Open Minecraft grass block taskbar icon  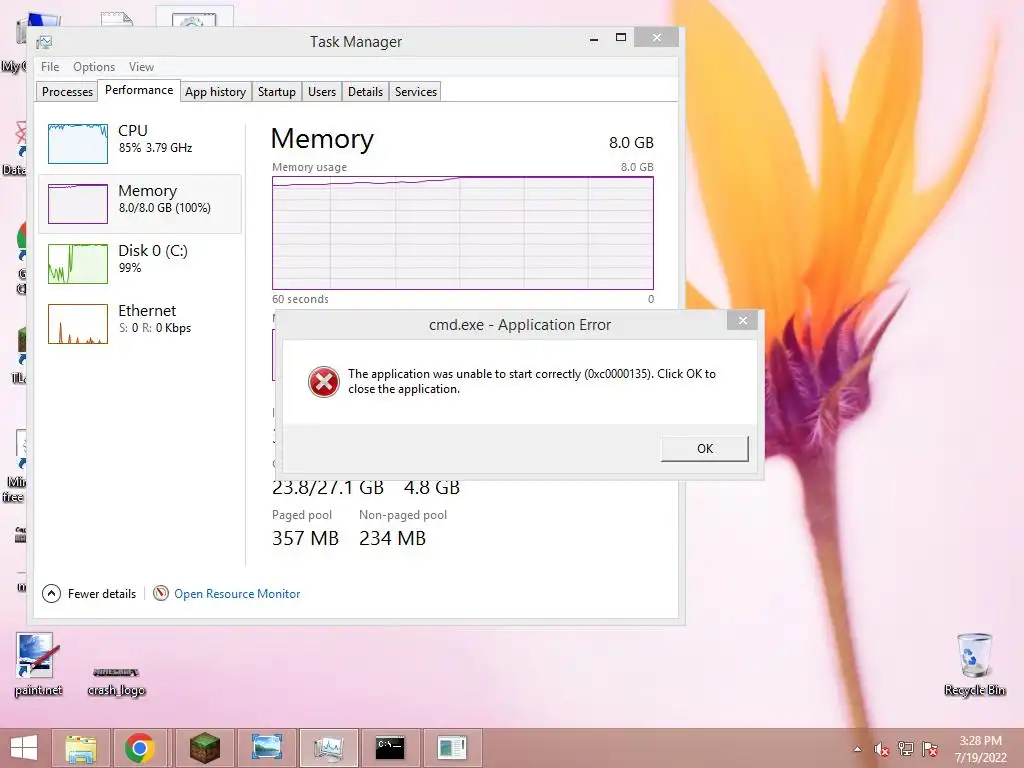coord(204,748)
